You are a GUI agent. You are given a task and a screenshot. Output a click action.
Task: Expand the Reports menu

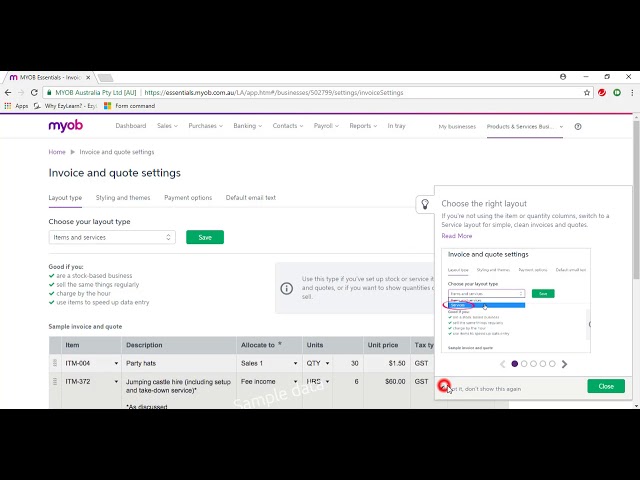tap(363, 126)
